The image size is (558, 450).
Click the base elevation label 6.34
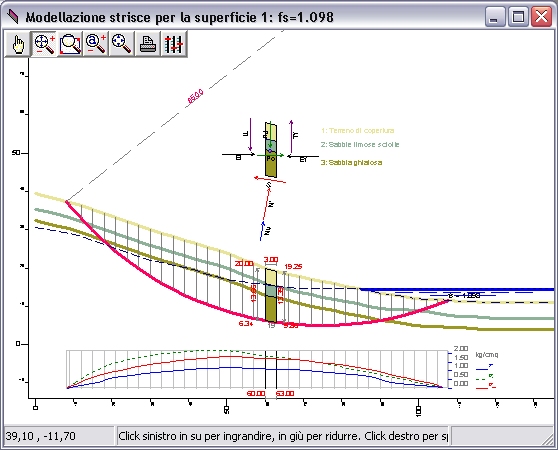[246, 324]
